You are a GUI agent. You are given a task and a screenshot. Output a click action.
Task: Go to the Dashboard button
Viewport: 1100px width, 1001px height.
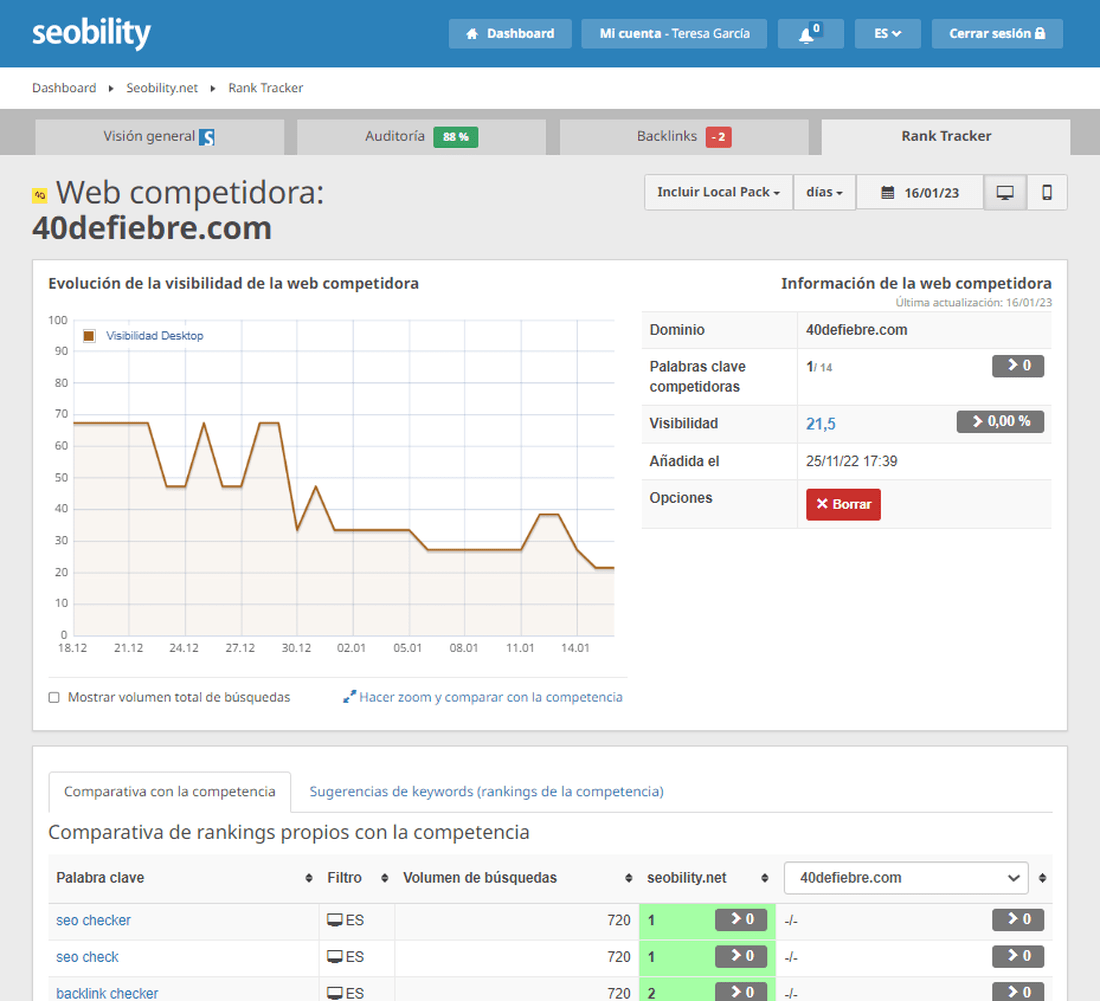[510, 34]
